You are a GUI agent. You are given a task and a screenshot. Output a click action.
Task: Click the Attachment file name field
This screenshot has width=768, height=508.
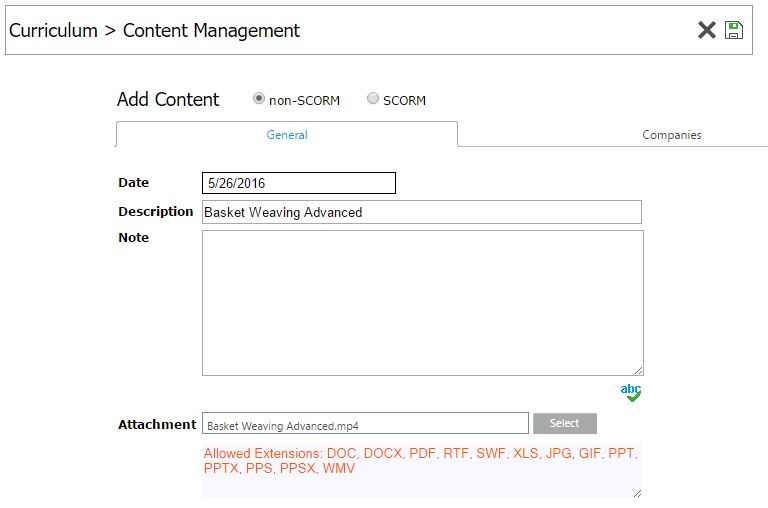point(365,424)
